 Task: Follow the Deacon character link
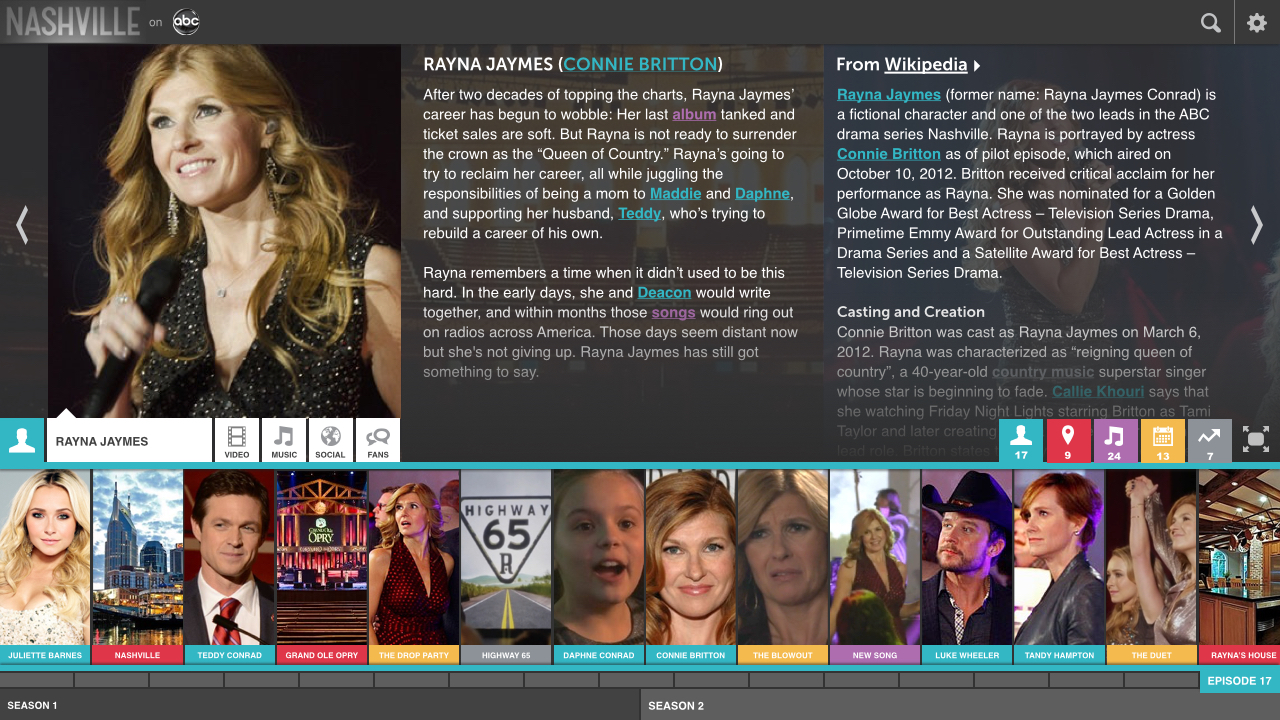664,293
